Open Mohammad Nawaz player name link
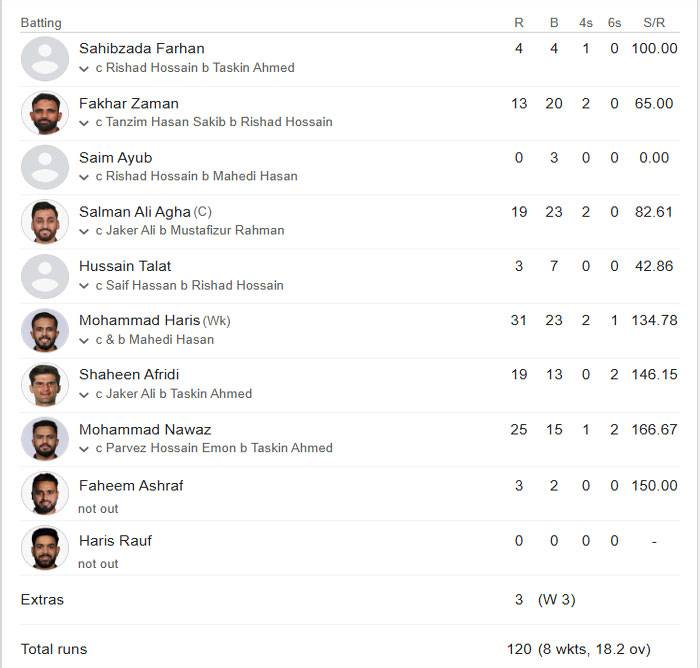The width and height of the screenshot is (700, 668). click(x=145, y=429)
